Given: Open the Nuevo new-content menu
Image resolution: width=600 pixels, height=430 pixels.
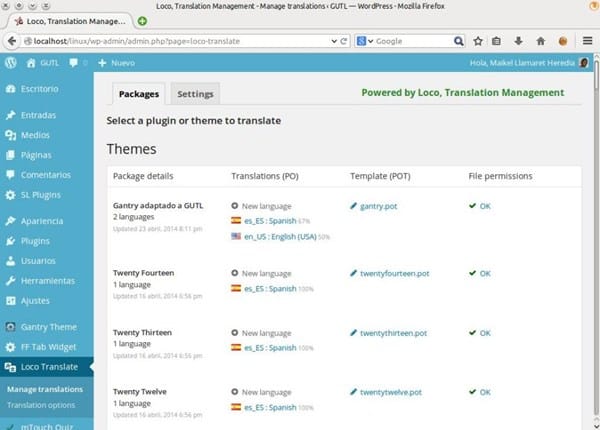Looking at the screenshot, I should 117,63.
